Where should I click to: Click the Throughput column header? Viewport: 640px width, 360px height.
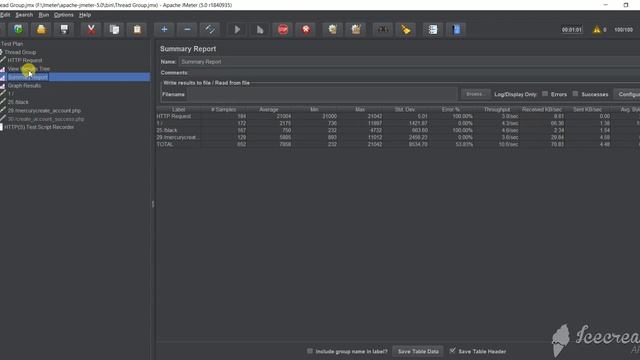pyautogui.click(x=497, y=109)
